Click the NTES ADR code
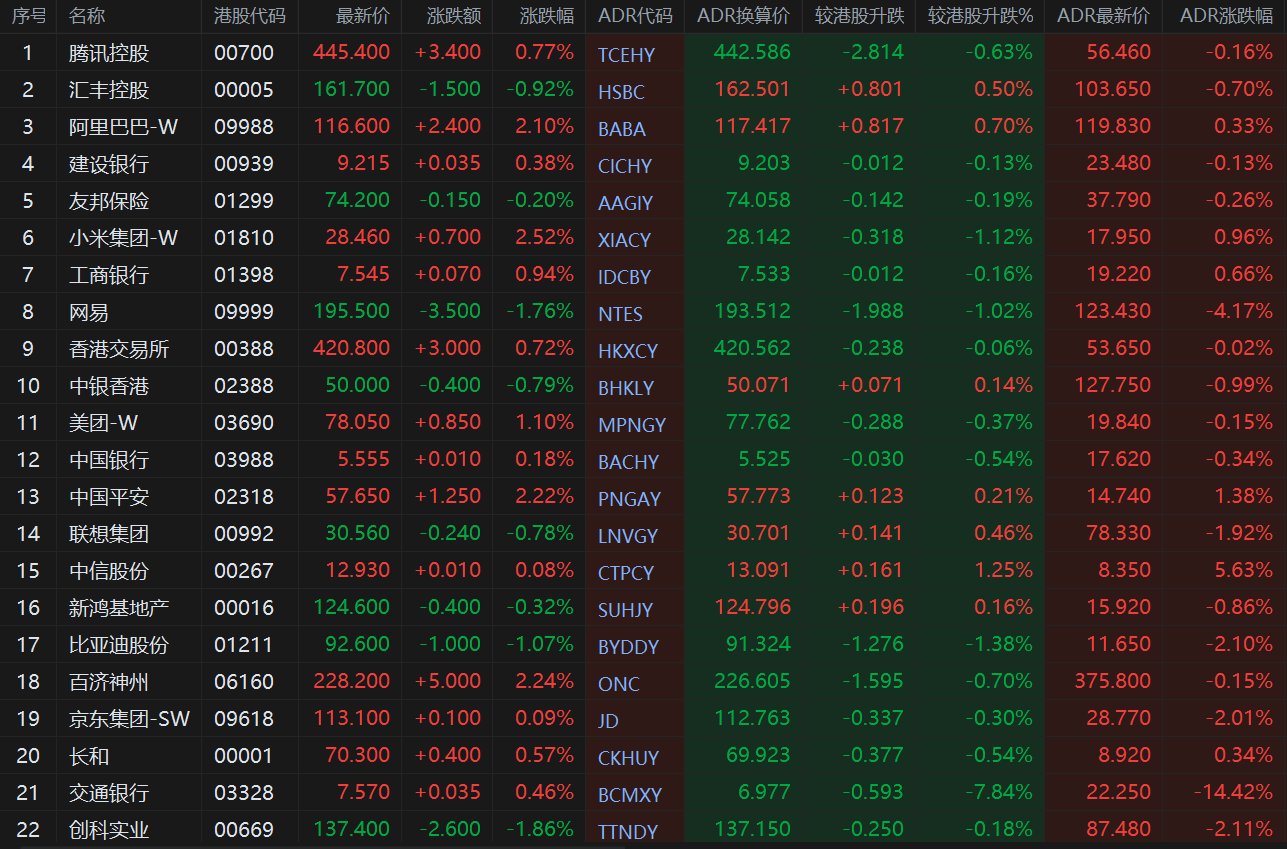This screenshot has width=1287, height=849. point(620,314)
